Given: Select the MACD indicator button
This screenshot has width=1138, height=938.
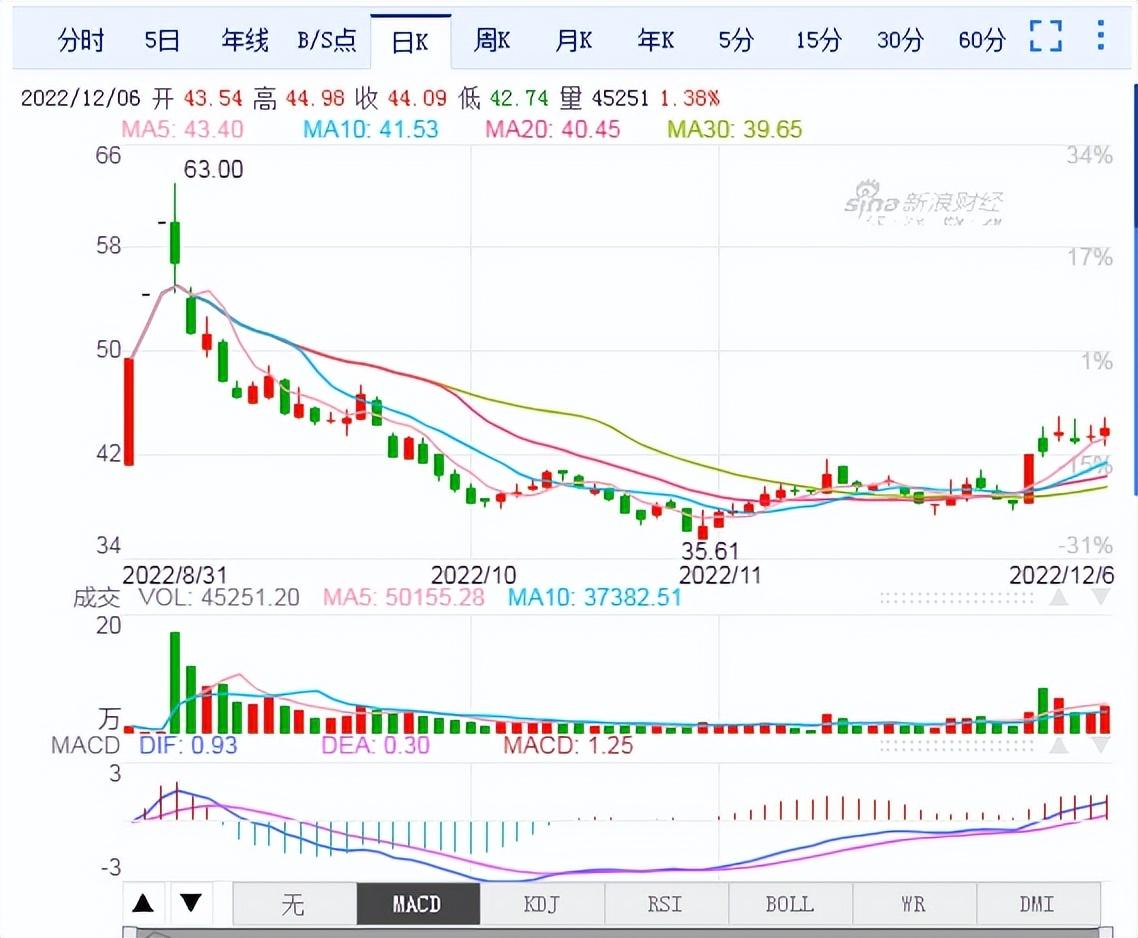Looking at the screenshot, I should tap(417, 904).
